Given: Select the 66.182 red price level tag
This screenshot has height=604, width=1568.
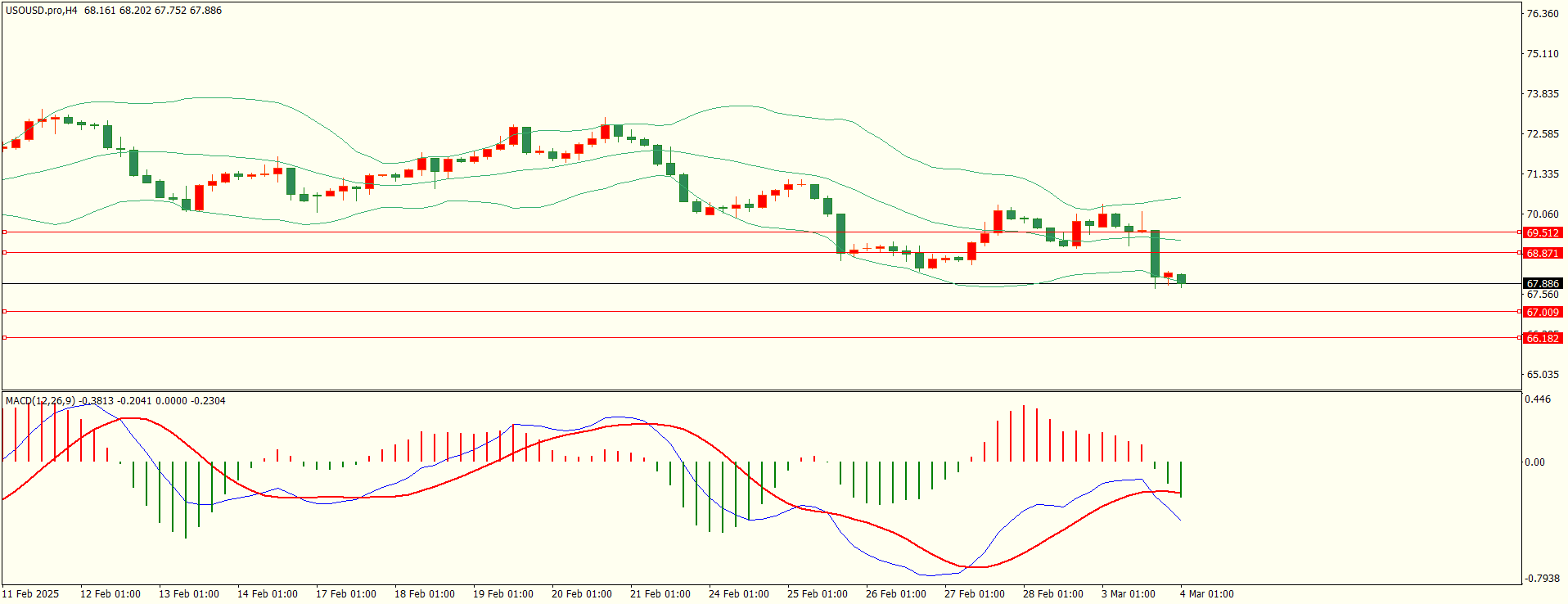Looking at the screenshot, I should click(x=1543, y=339).
